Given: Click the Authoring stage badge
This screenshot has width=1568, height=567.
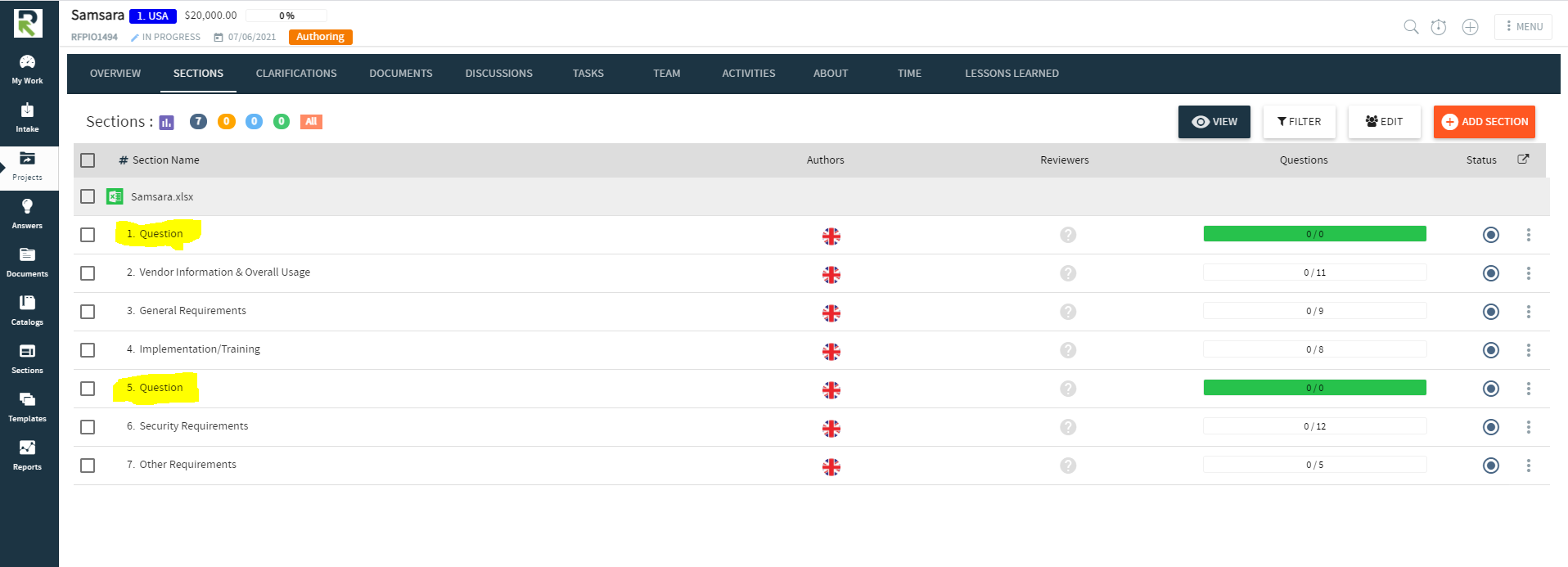Looking at the screenshot, I should (x=321, y=37).
